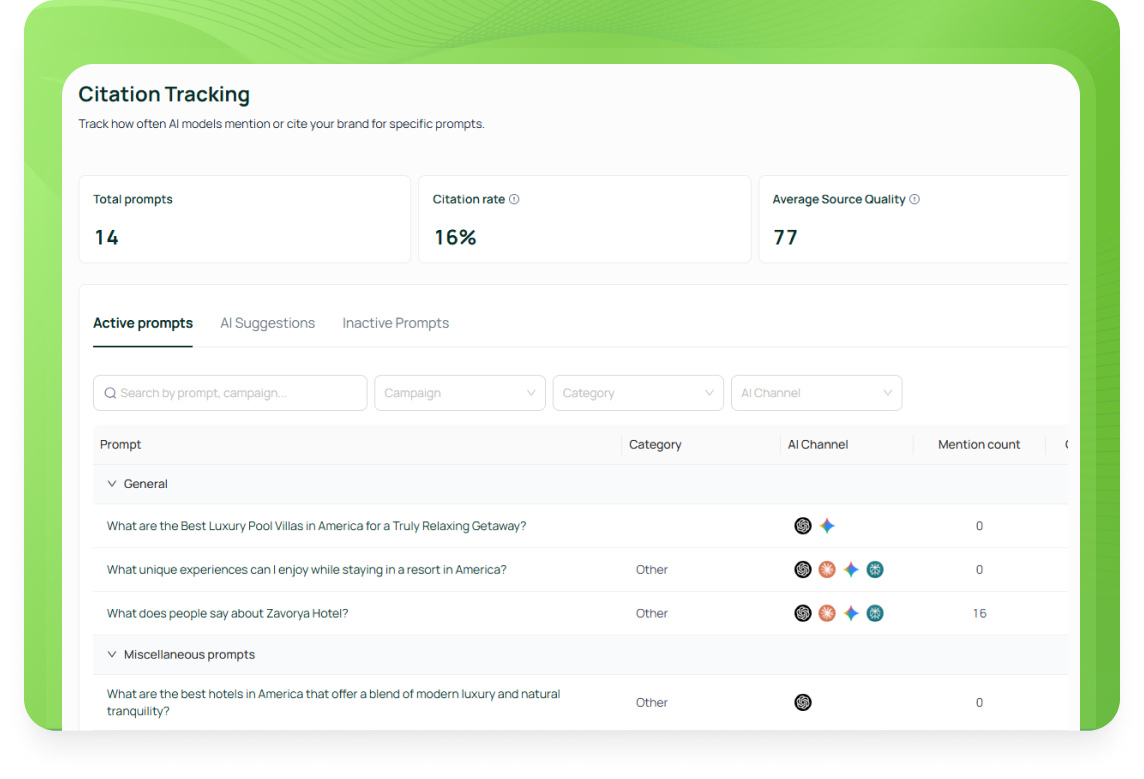Open the AI Channel filter dropdown
Viewport: 1144px width, 779px height.
click(816, 393)
